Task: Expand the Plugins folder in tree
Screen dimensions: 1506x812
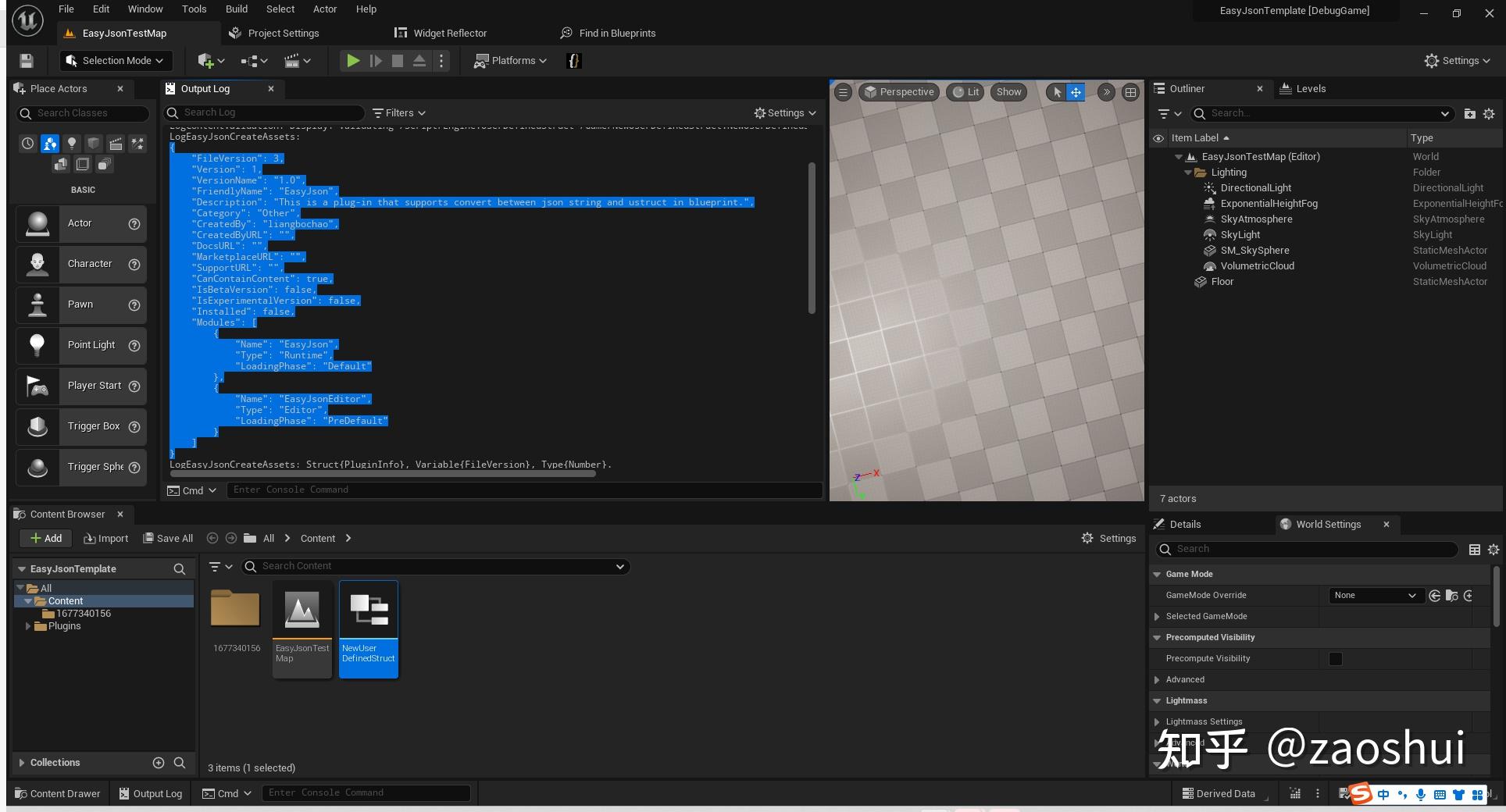Action: pyautogui.click(x=29, y=626)
